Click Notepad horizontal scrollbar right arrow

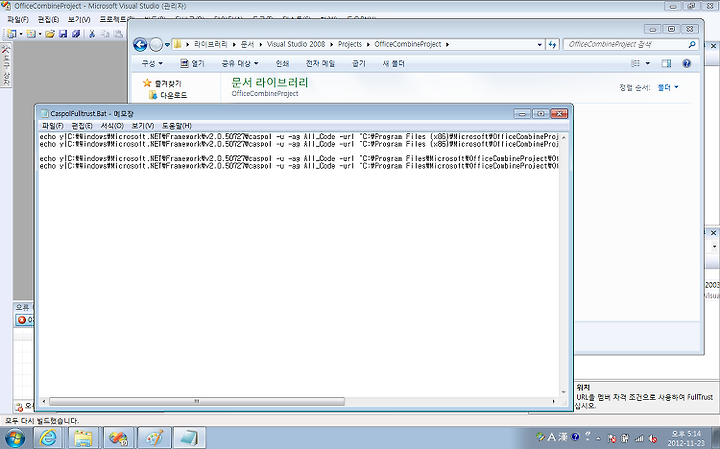(553, 401)
